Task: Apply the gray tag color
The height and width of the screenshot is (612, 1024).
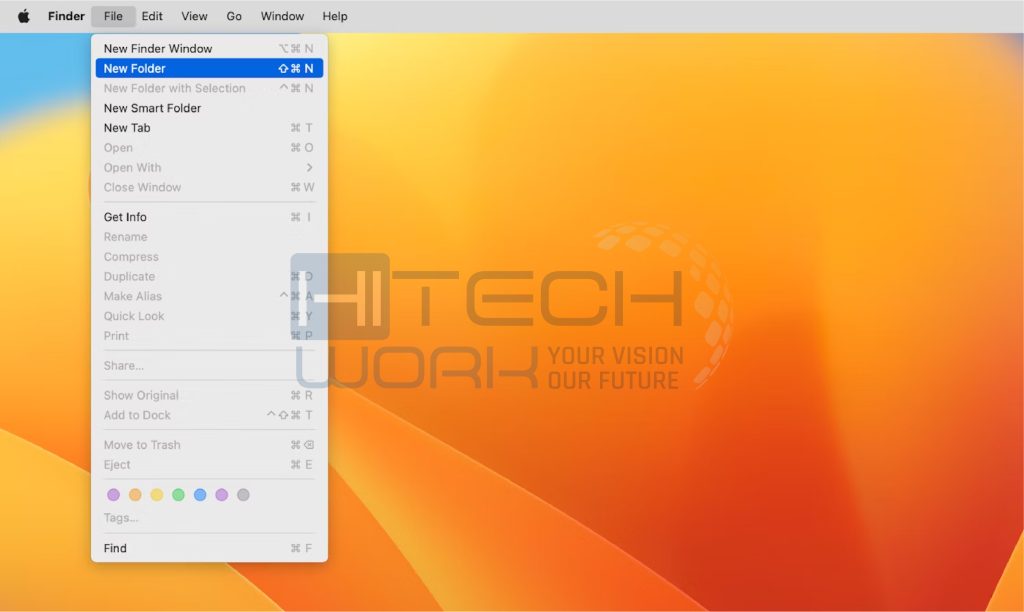Action: click(x=243, y=495)
